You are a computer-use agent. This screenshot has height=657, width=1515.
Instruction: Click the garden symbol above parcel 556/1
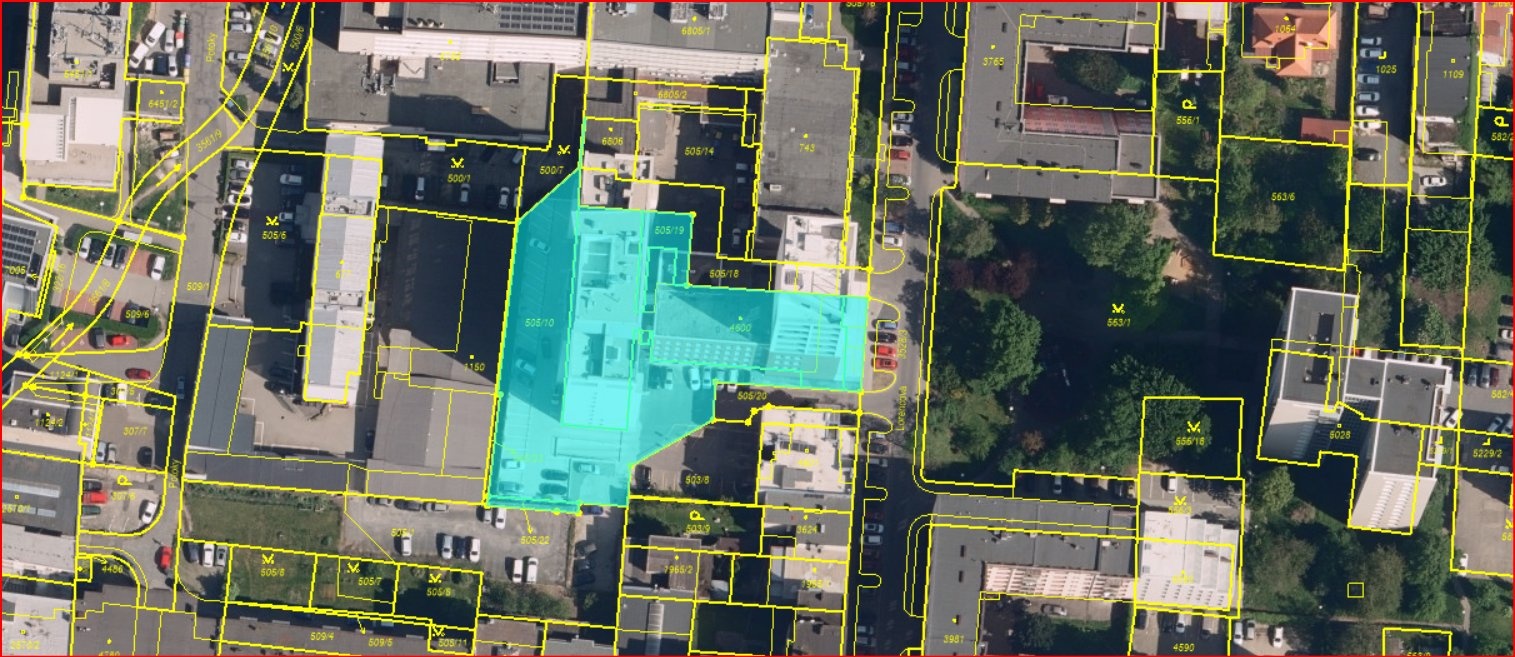tap(1188, 105)
